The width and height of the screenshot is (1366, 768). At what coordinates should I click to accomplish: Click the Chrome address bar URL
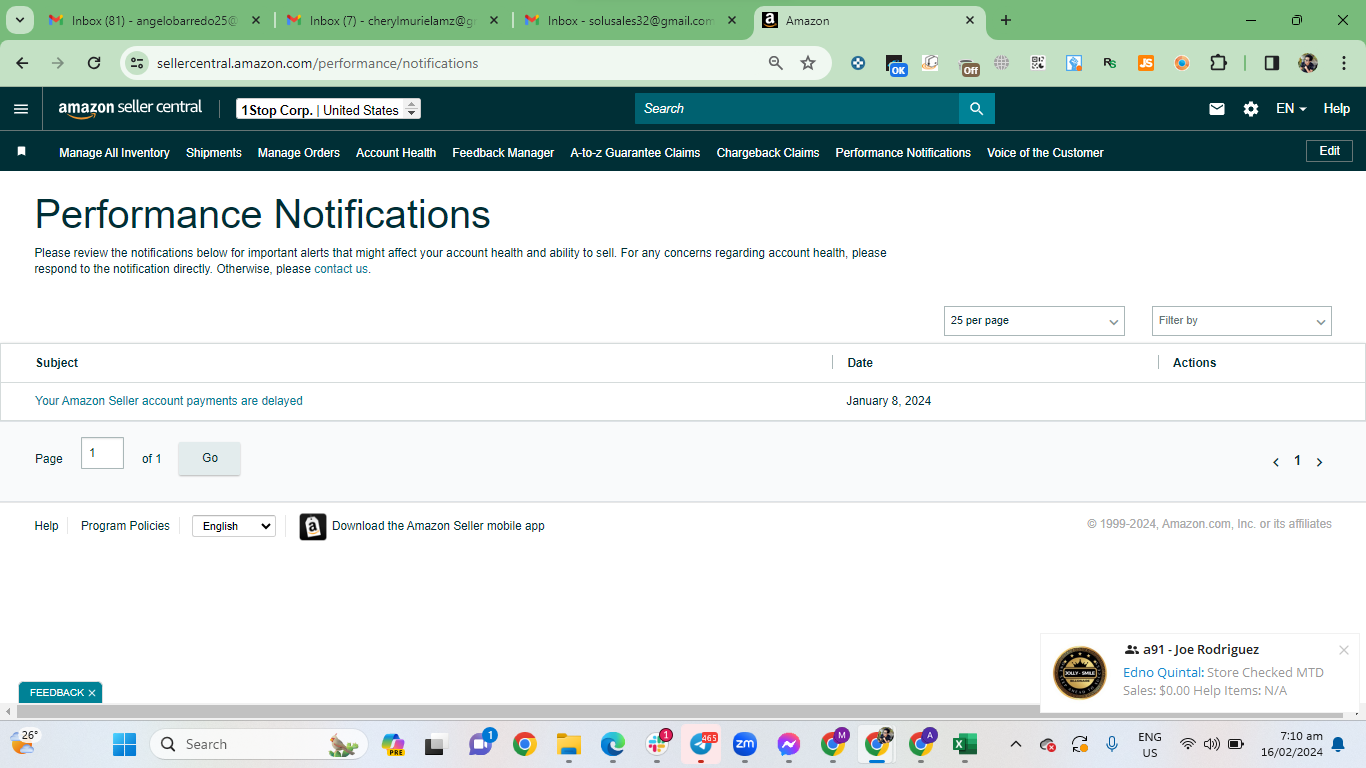pos(318,63)
